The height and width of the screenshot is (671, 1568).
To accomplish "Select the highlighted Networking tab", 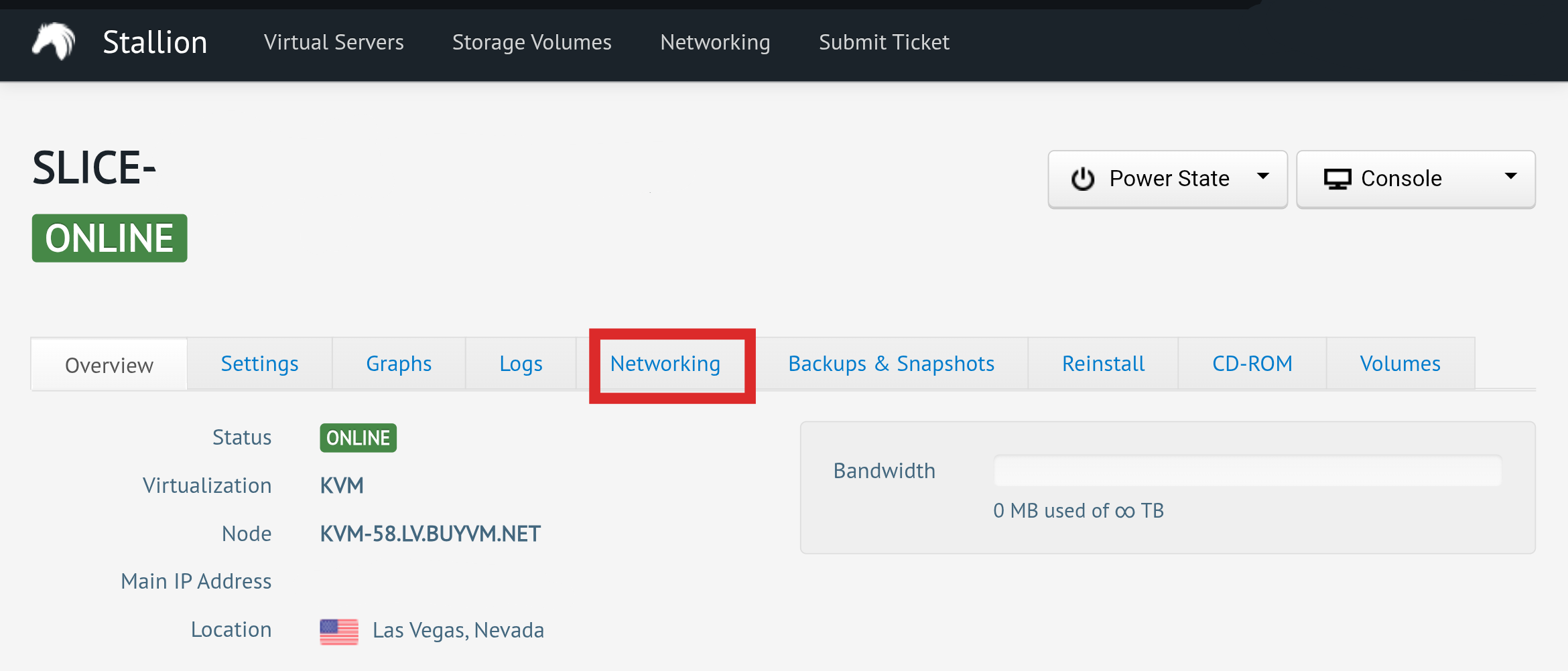I will (x=665, y=364).
